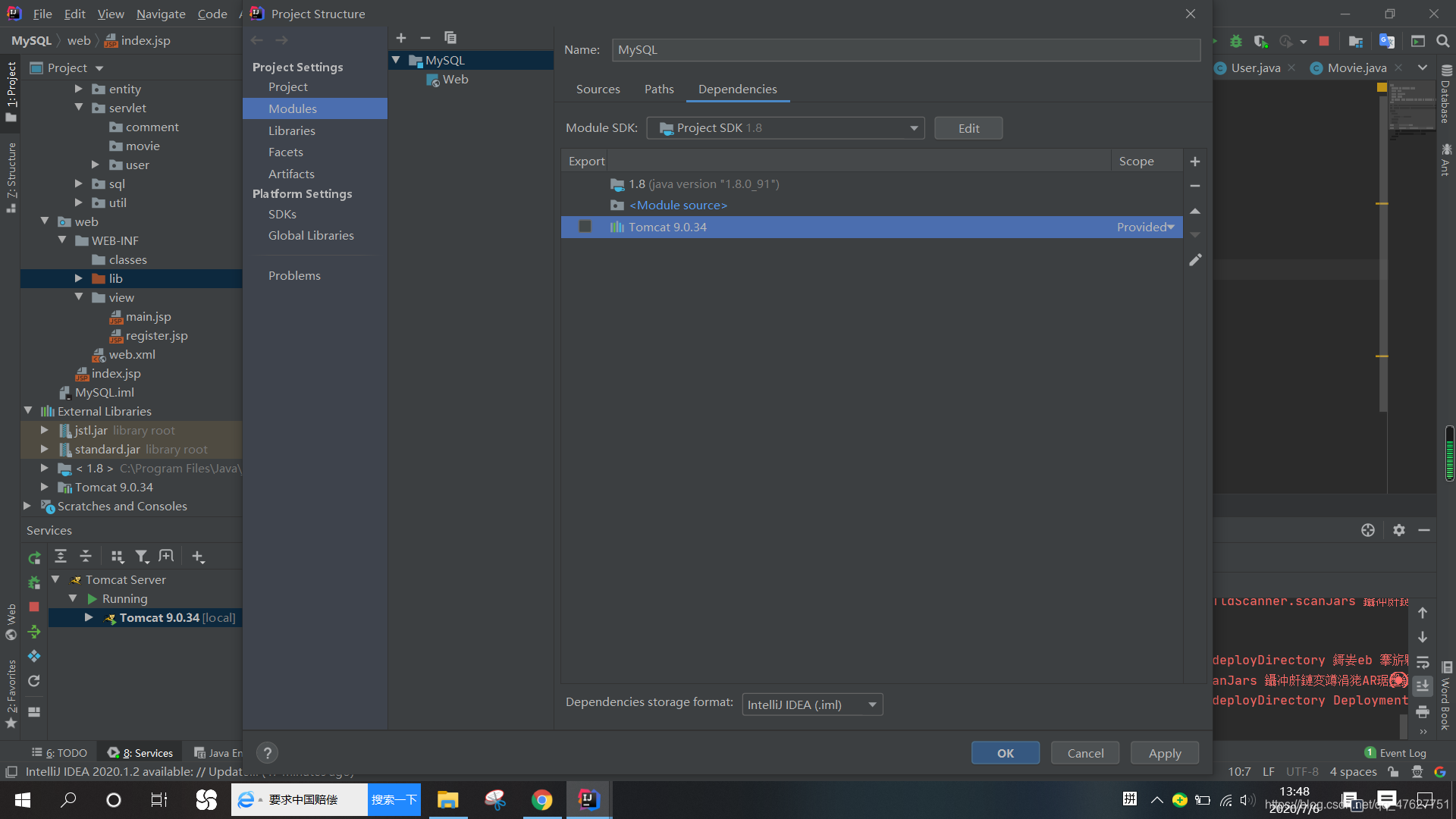The height and width of the screenshot is (819, 1456).
Task: Open the Navigate menu
Action: (x=161, y=14)
